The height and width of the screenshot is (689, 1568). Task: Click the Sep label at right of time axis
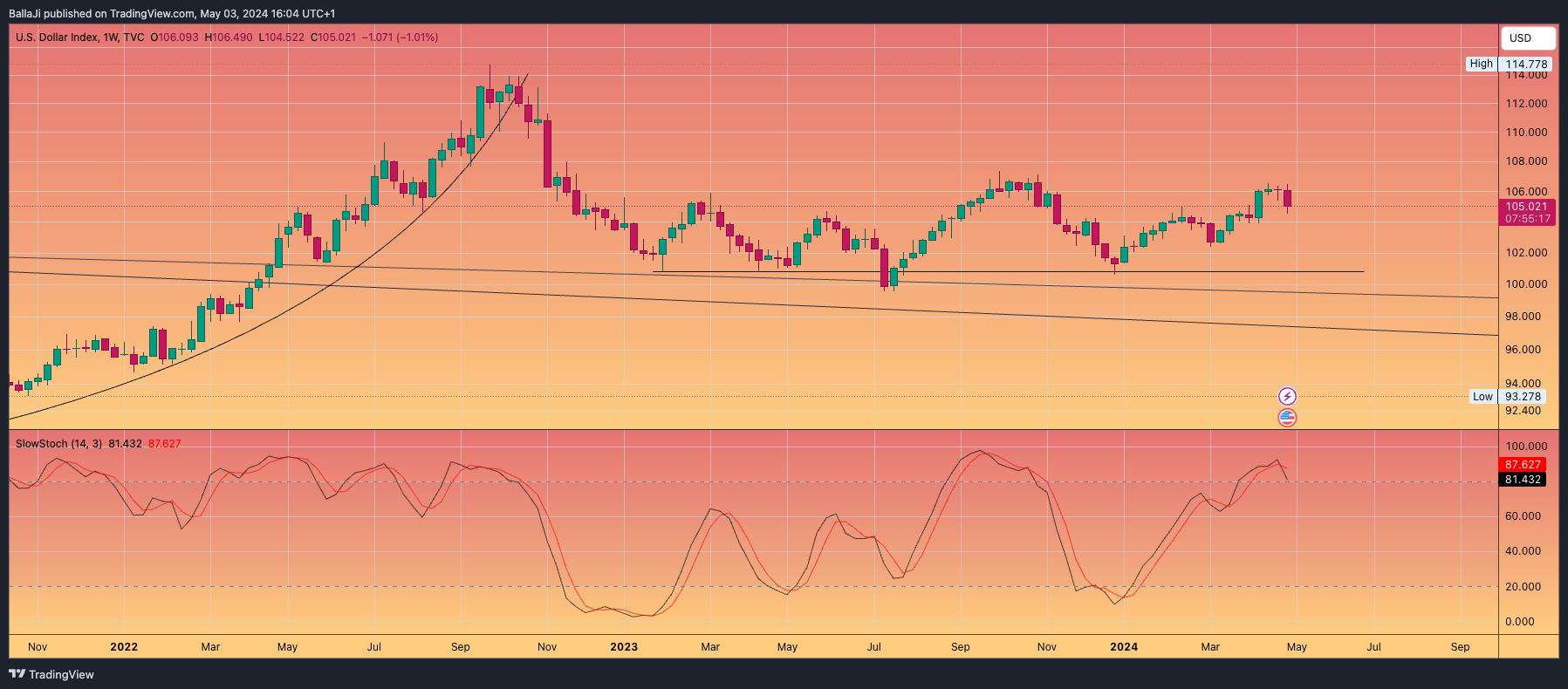coord(1460,647)
